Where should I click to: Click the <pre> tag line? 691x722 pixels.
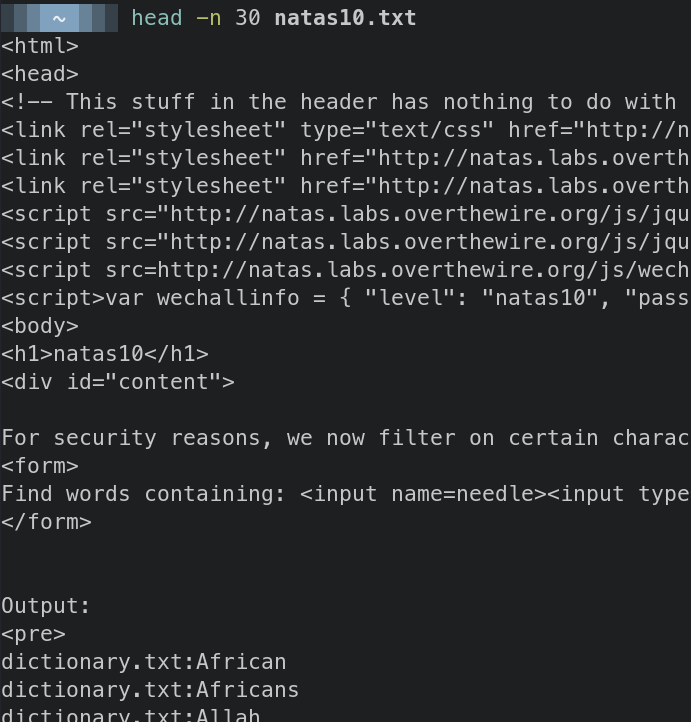[x=33, y=634]
